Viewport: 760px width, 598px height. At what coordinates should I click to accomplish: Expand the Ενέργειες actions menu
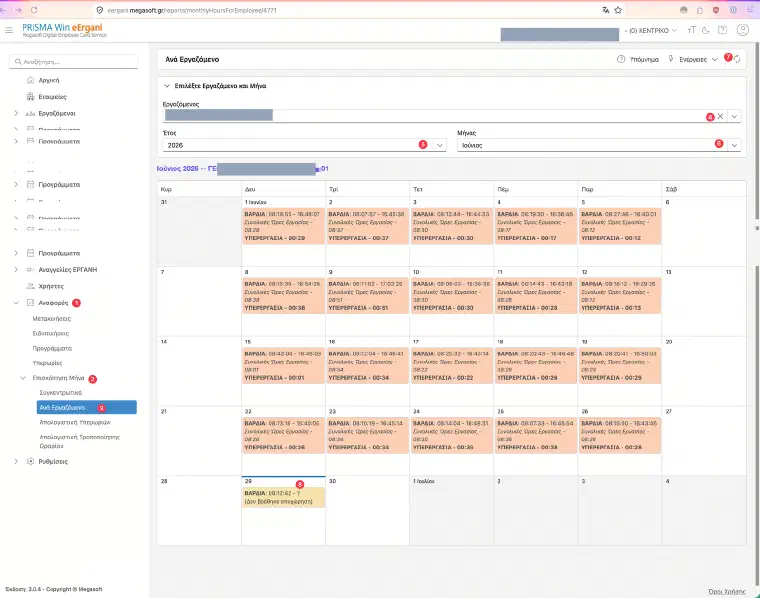click(693, 60)
